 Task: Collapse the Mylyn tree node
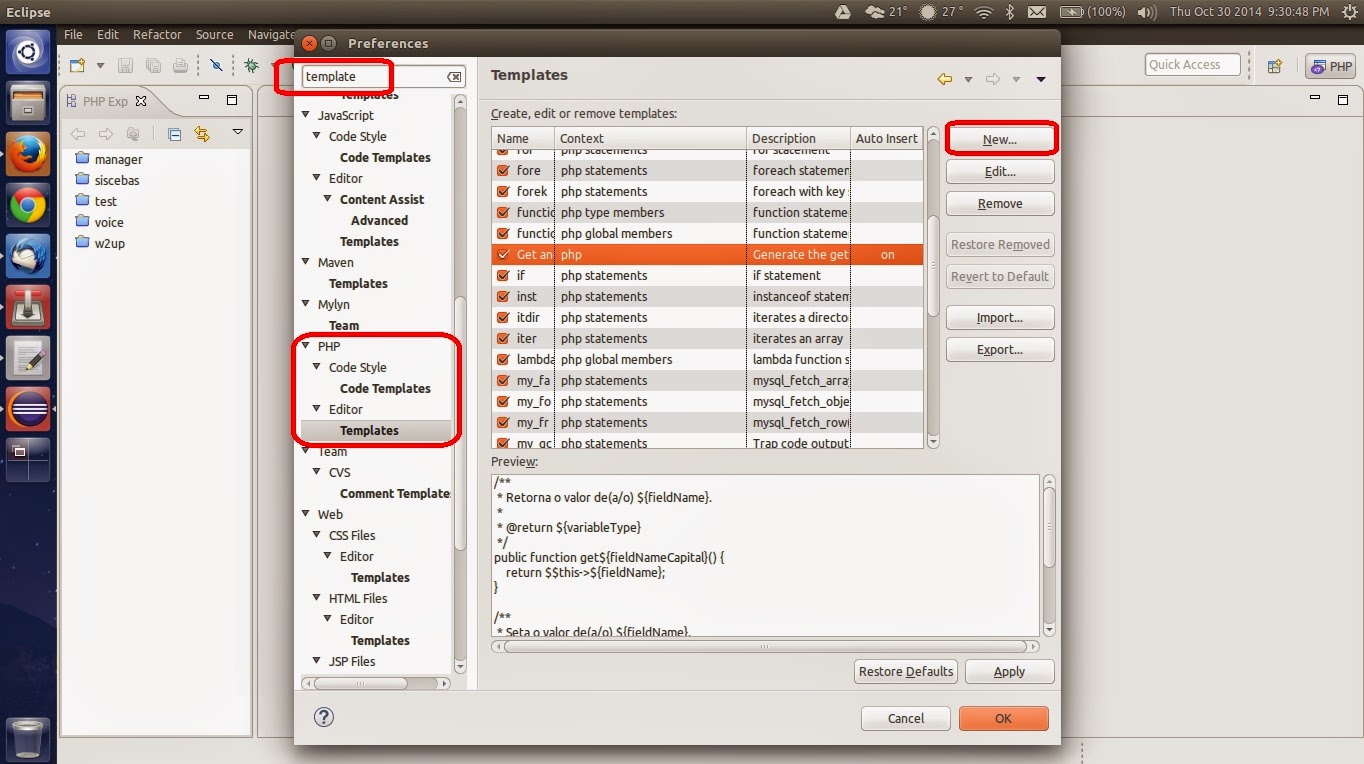pyautogui.click(x=307, y=304)
